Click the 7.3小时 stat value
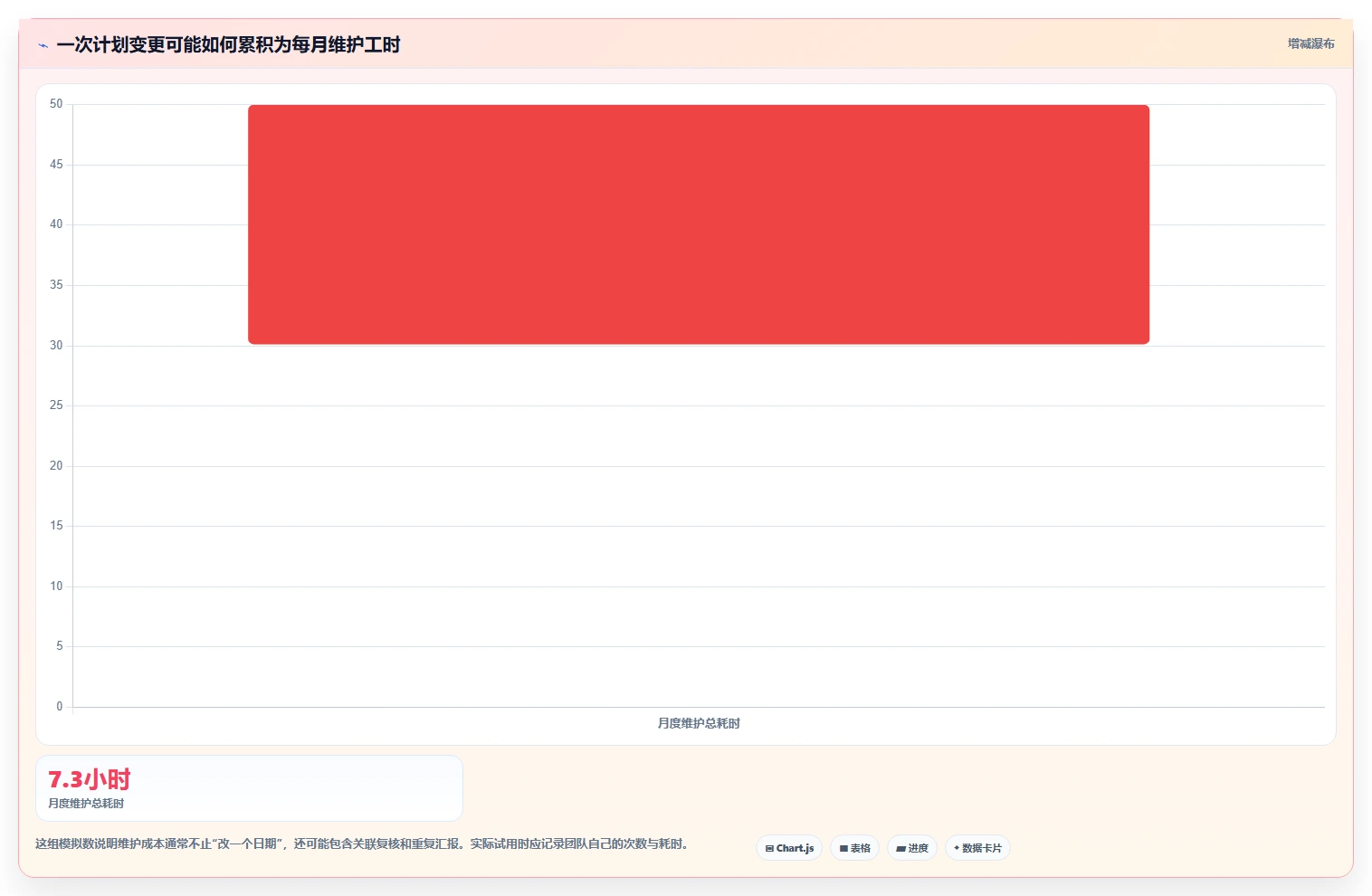 90,779
